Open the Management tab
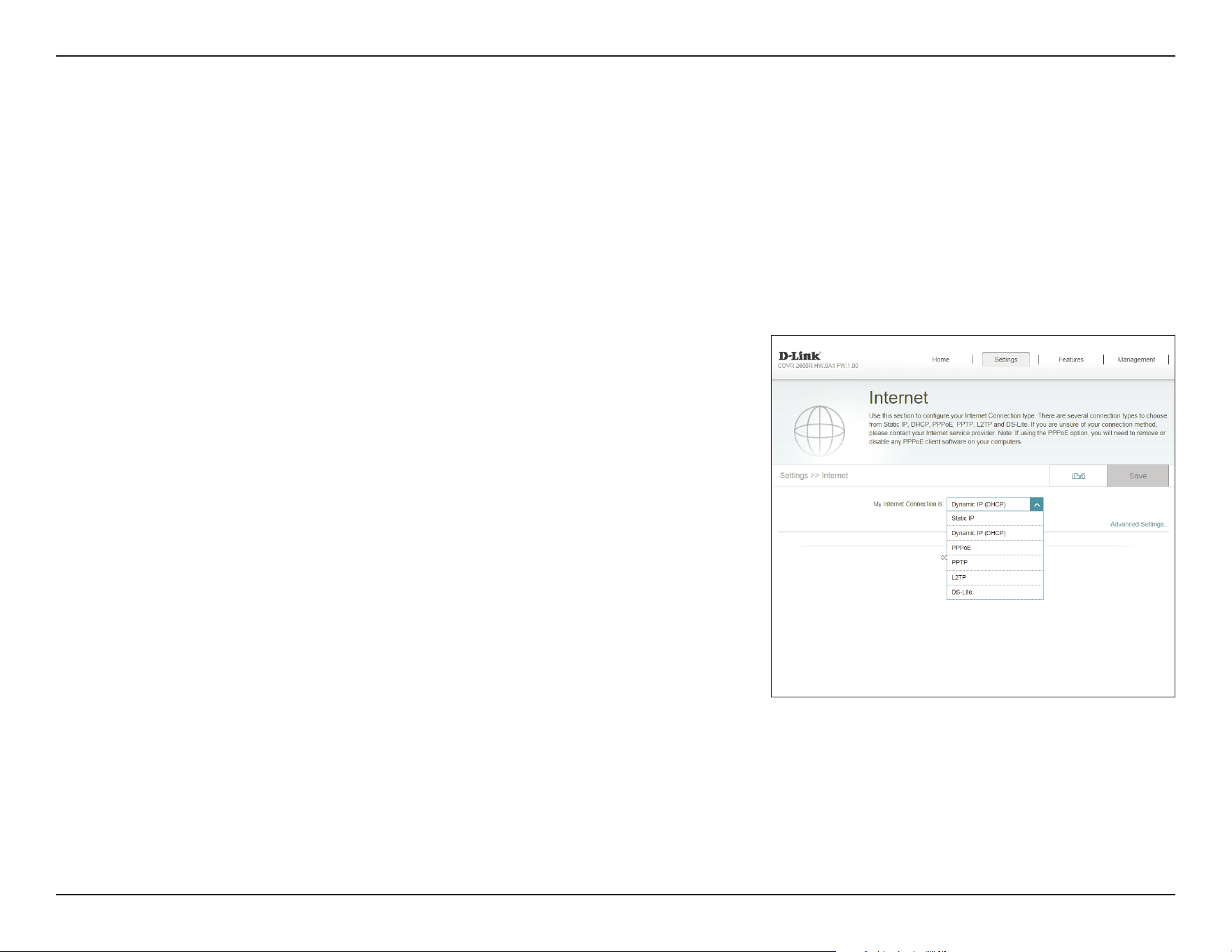This screenshot has width=1232, height=952. coord(1136,360)
